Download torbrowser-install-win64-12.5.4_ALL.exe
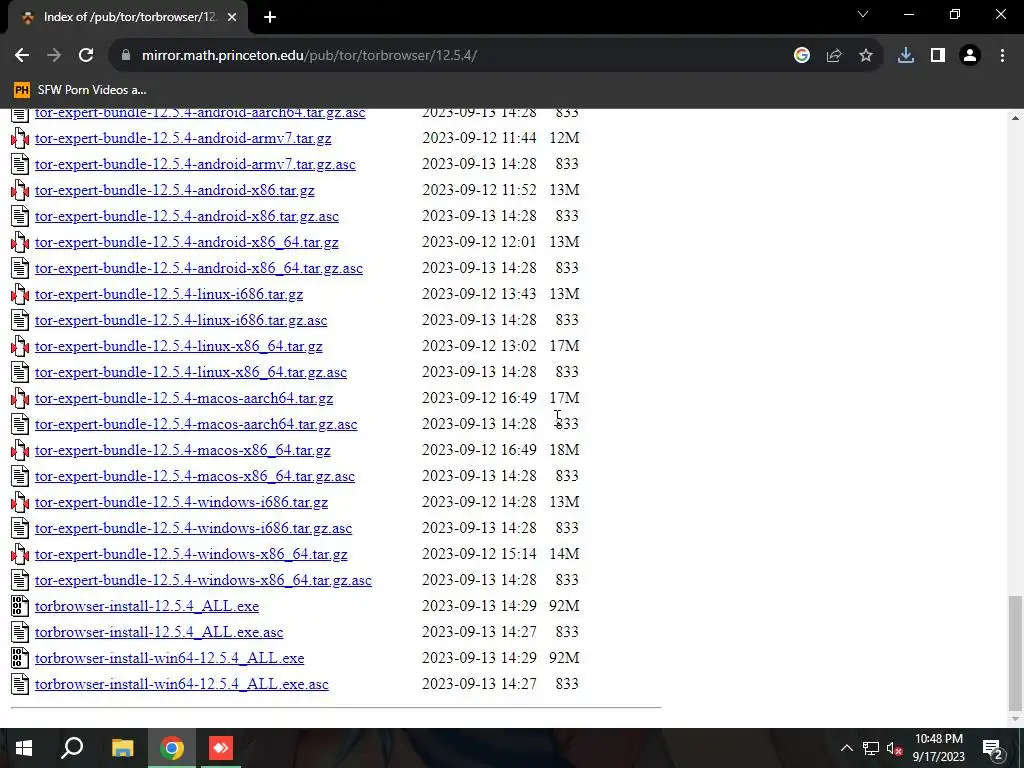1024x768 pixels. pyautogui.click(x=169, y=658)
